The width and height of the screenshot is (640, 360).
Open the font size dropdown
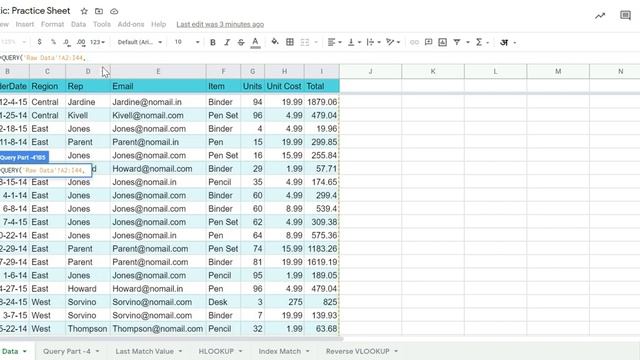tap(187, 42)
